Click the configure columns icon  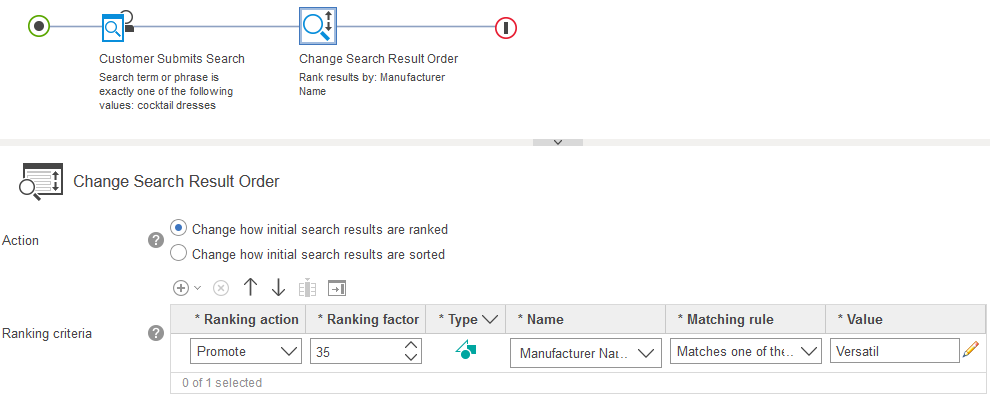click(307, 288)
